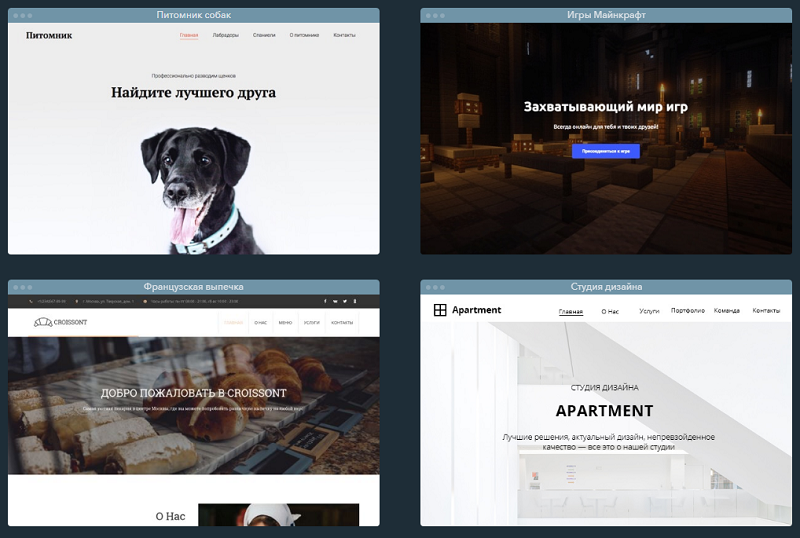Click the 'СТУДИЯ ДИЗАЙНА' subtitle text
The width and height of the screenshot is (800, 538).
click(605, 387)
